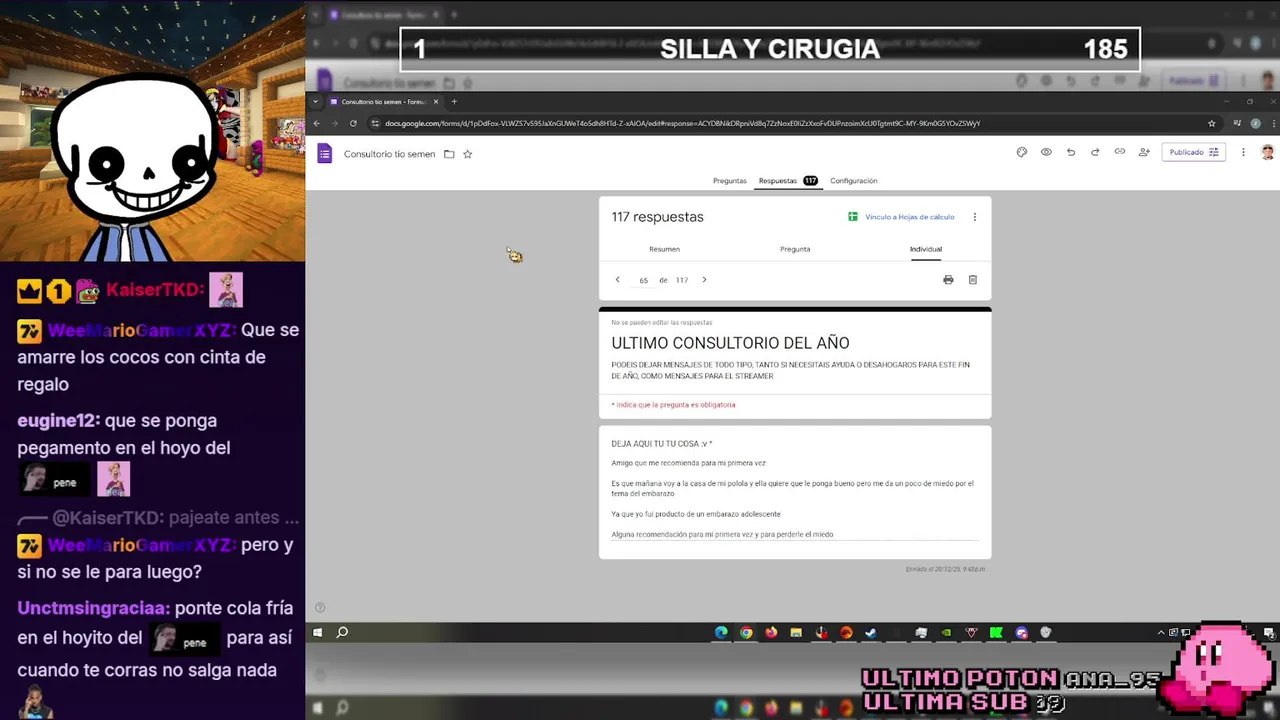Screen dimensions: 1280x720
Task: Show hidden system tray icons
Action: pos(1161,632)
